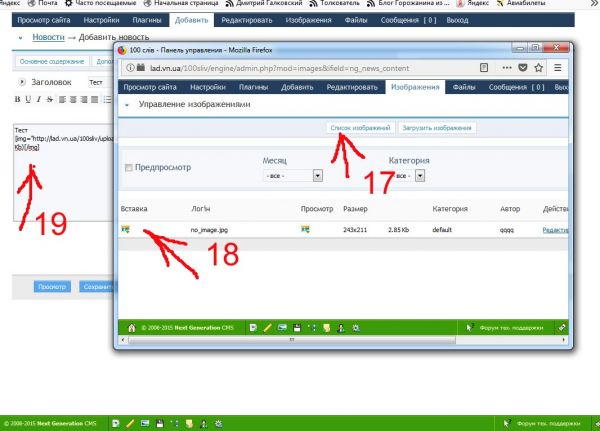Screen dimensions: 600x431
Task: Click the yellow pencil edit icon in popup footer
Action: [x=267, y=328]
